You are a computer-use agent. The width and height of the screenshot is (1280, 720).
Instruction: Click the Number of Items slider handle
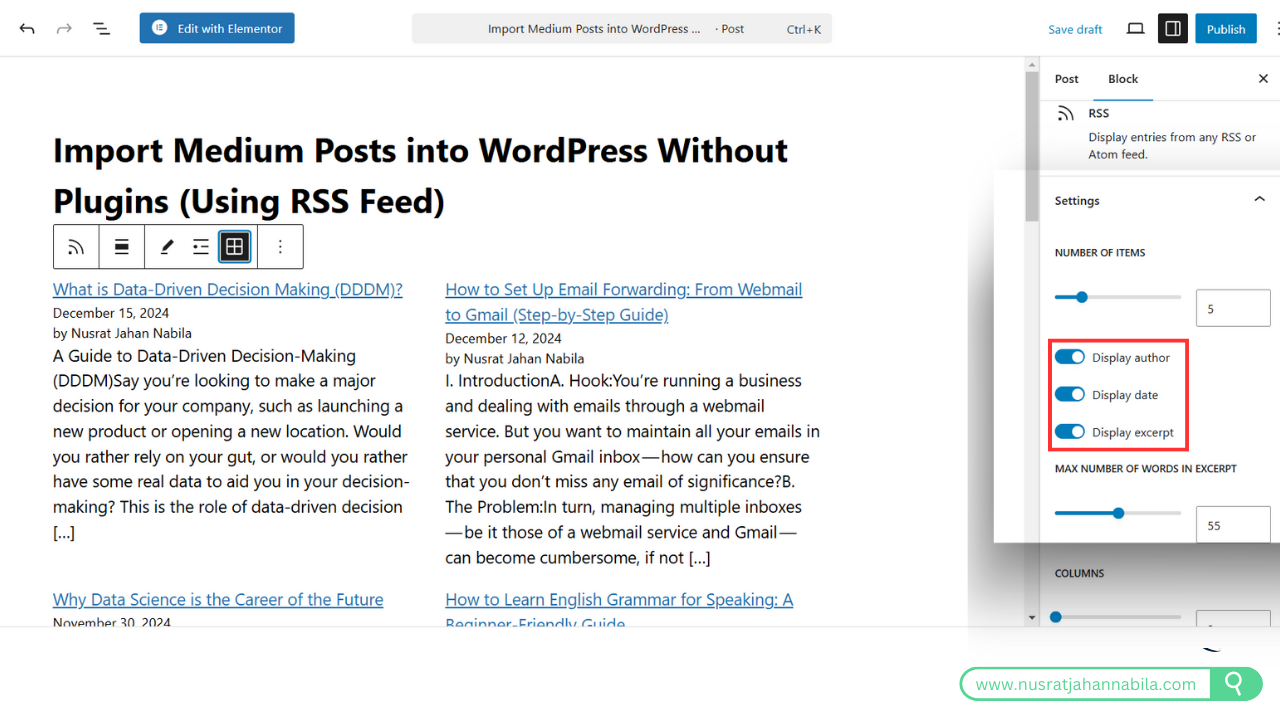tap(1081, 297)
